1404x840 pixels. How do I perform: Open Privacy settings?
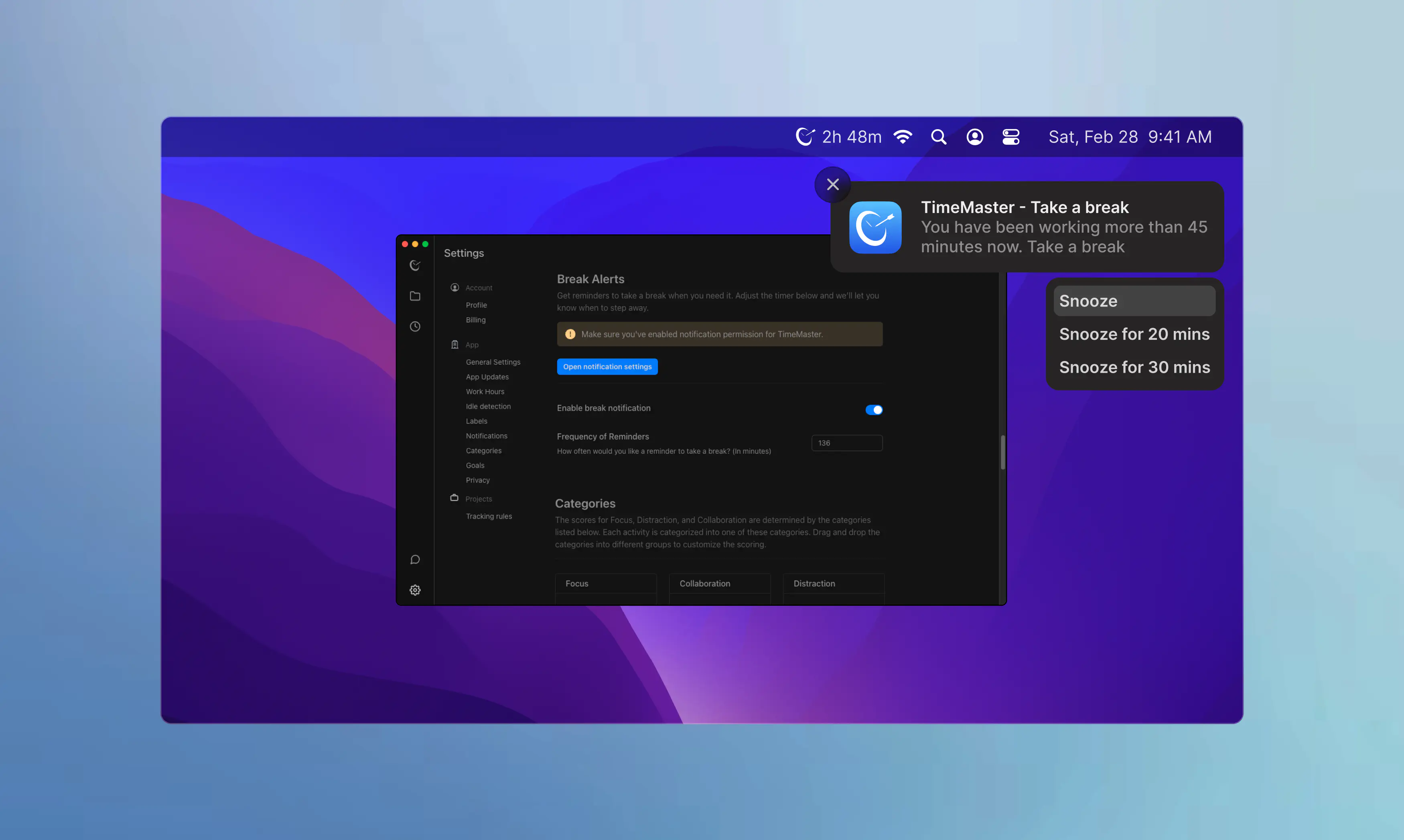coord(478,480)
